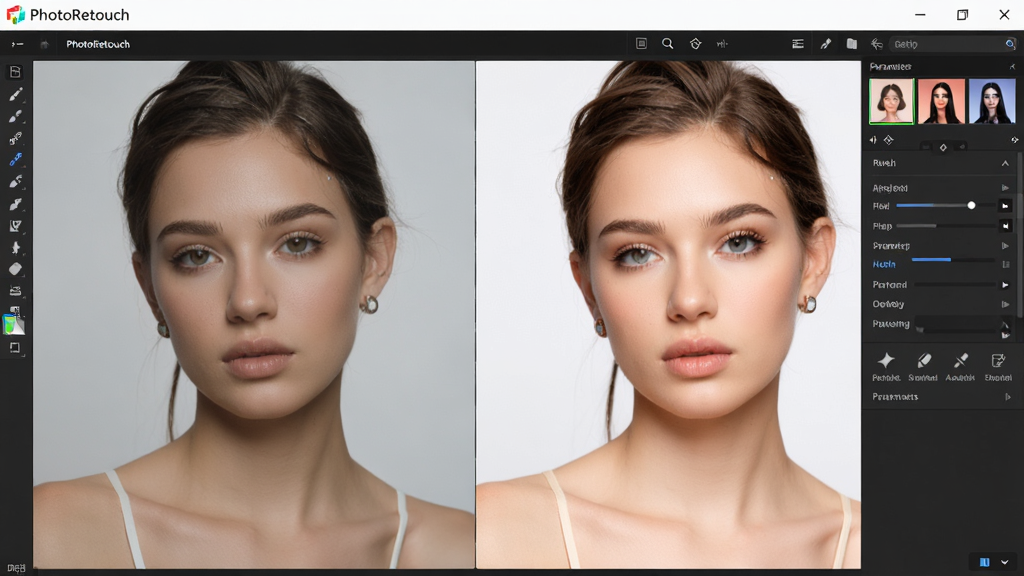Click the retouched photo on the right

pos(668,314)
